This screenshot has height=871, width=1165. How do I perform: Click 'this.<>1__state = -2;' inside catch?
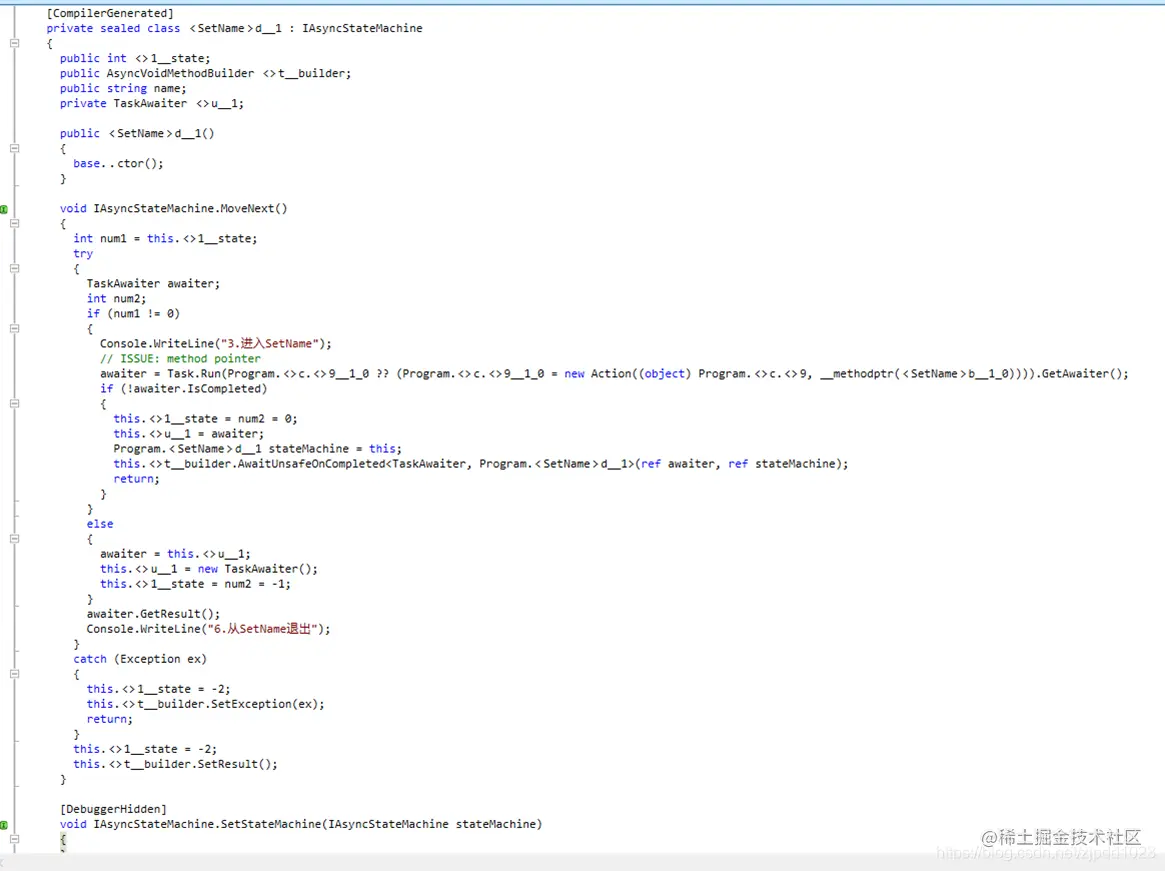(158, 690)
